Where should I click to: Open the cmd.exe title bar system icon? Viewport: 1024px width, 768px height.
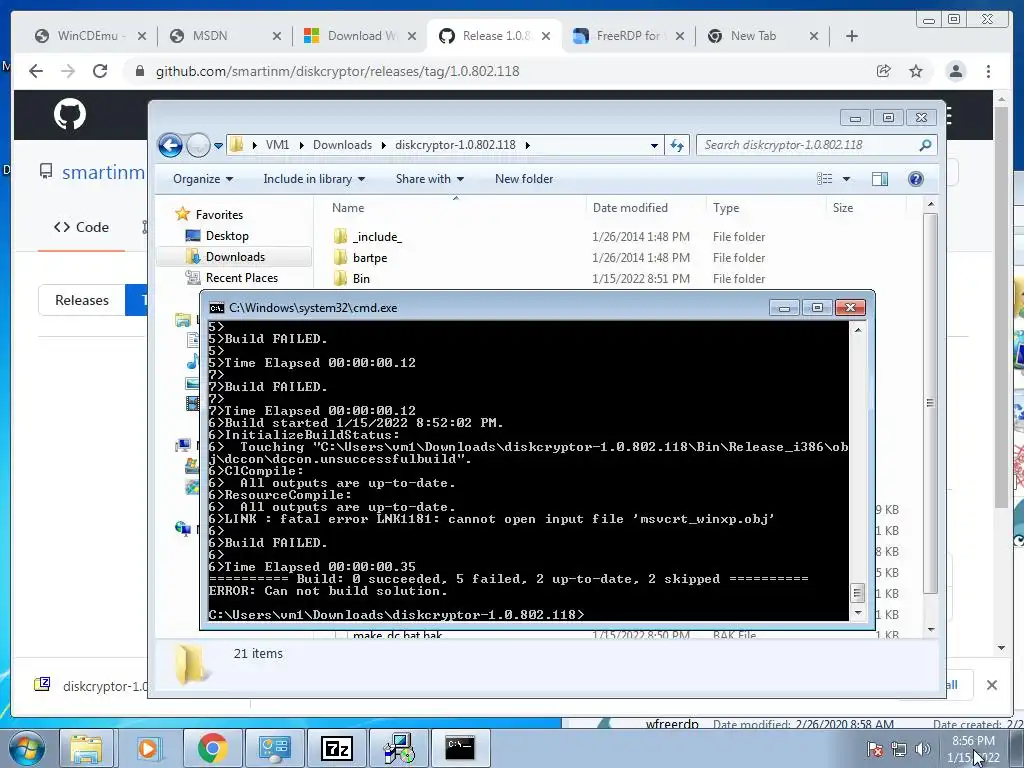click(216, 308)
